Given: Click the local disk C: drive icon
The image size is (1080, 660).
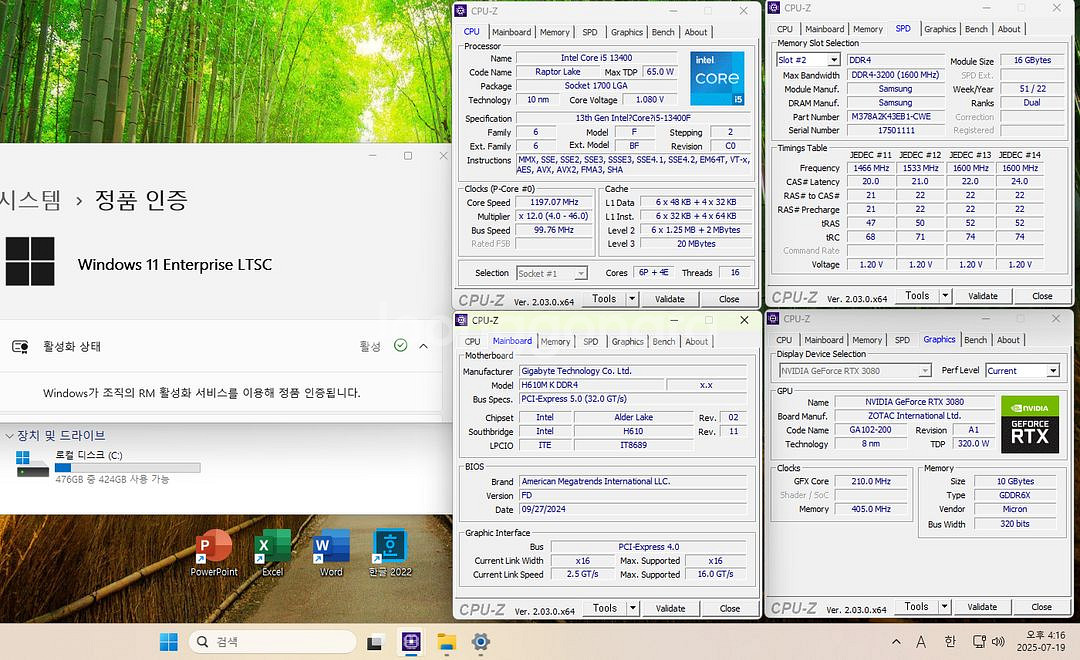Looking at the screenshot, I should tap(32, 464).
